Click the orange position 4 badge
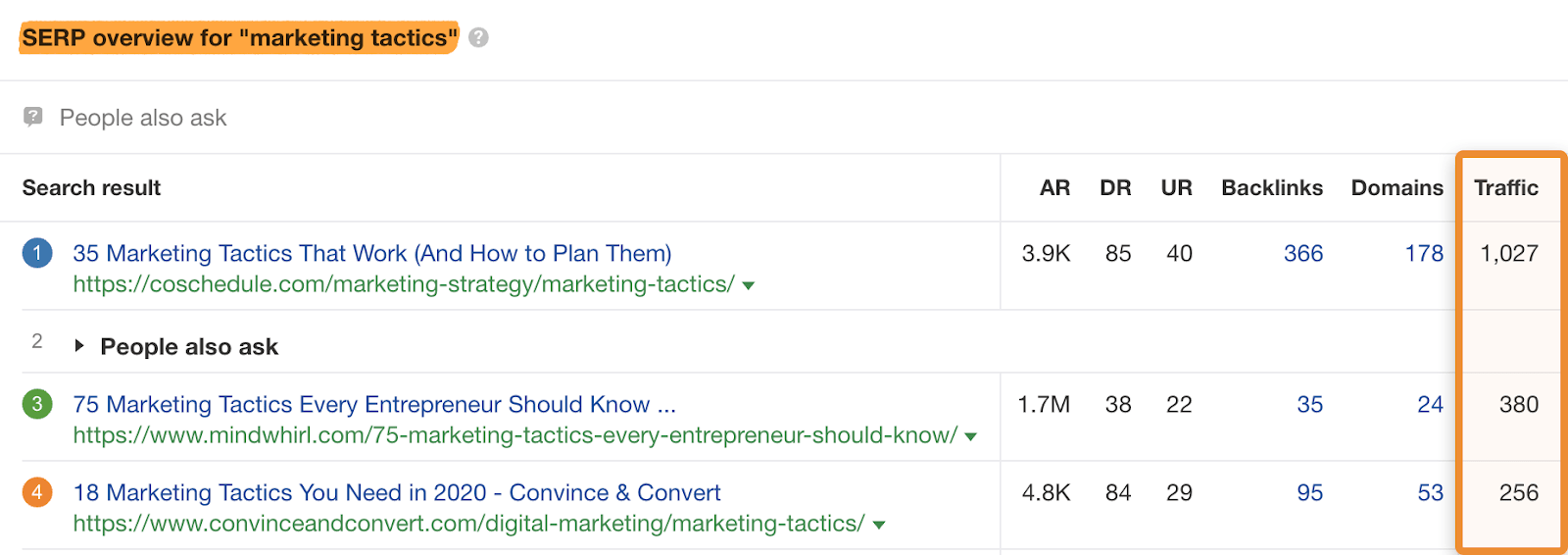Viewport: 1568px width, 555px height. [x=37, y=492]
